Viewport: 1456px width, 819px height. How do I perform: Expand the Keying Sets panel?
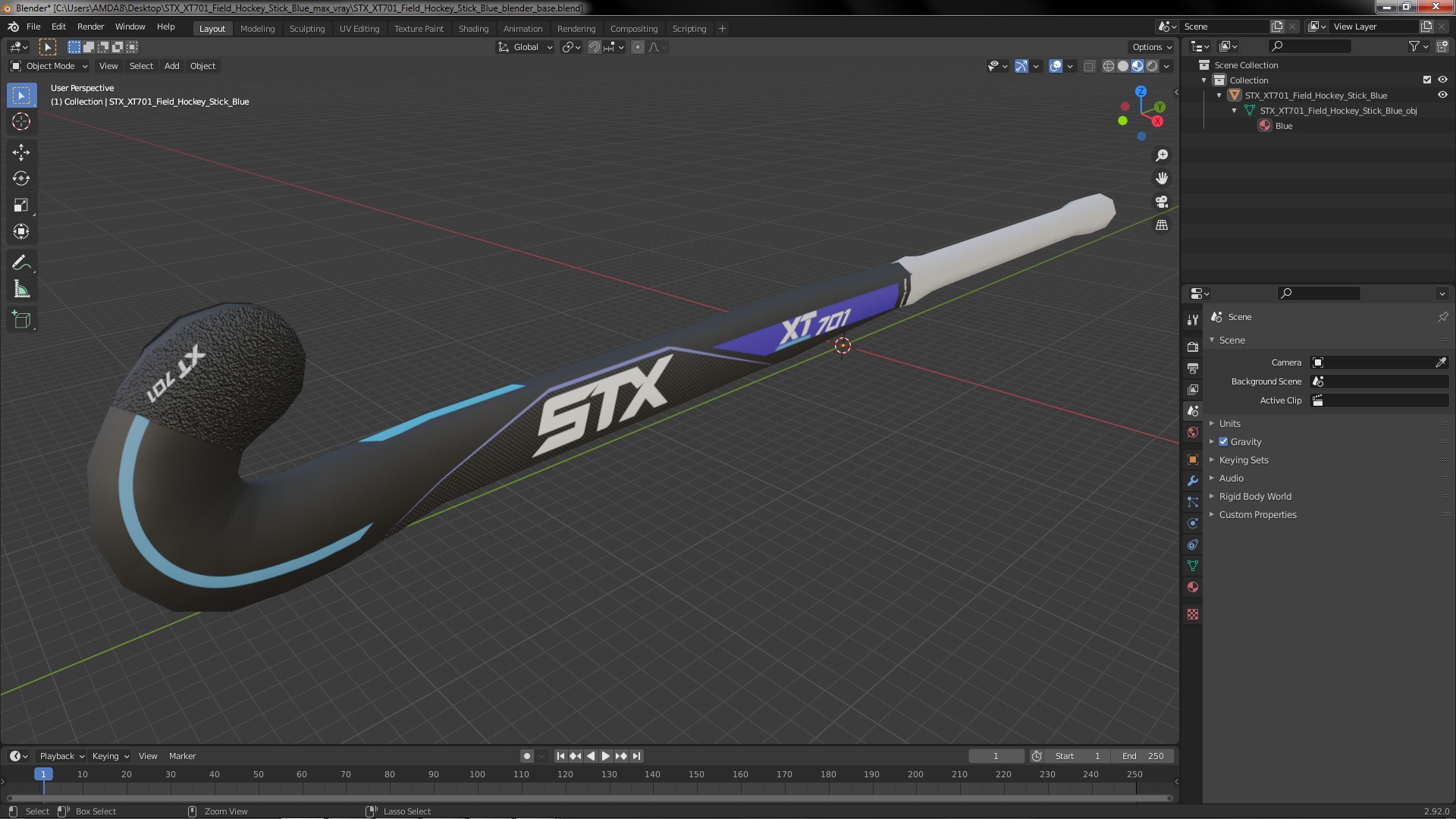(1244, 460)
